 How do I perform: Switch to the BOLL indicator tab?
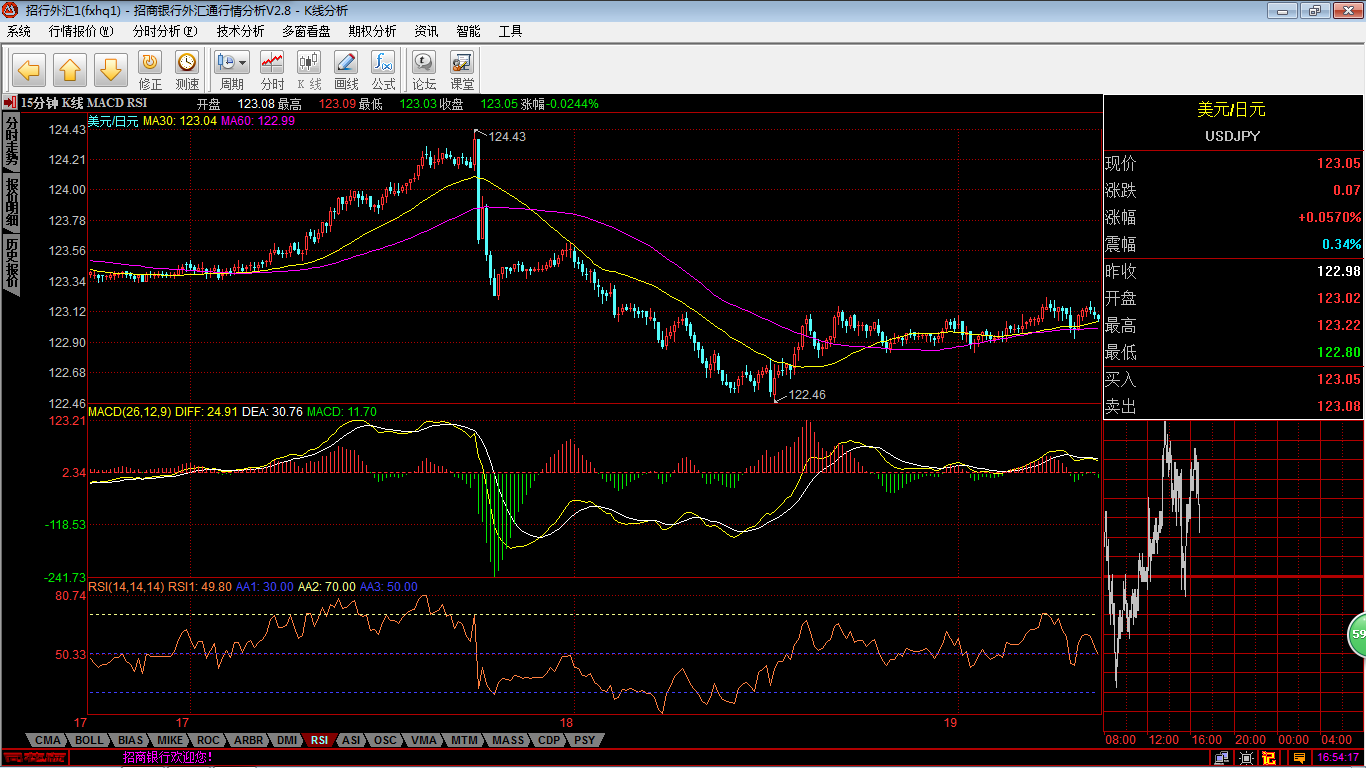pos(89,740)
